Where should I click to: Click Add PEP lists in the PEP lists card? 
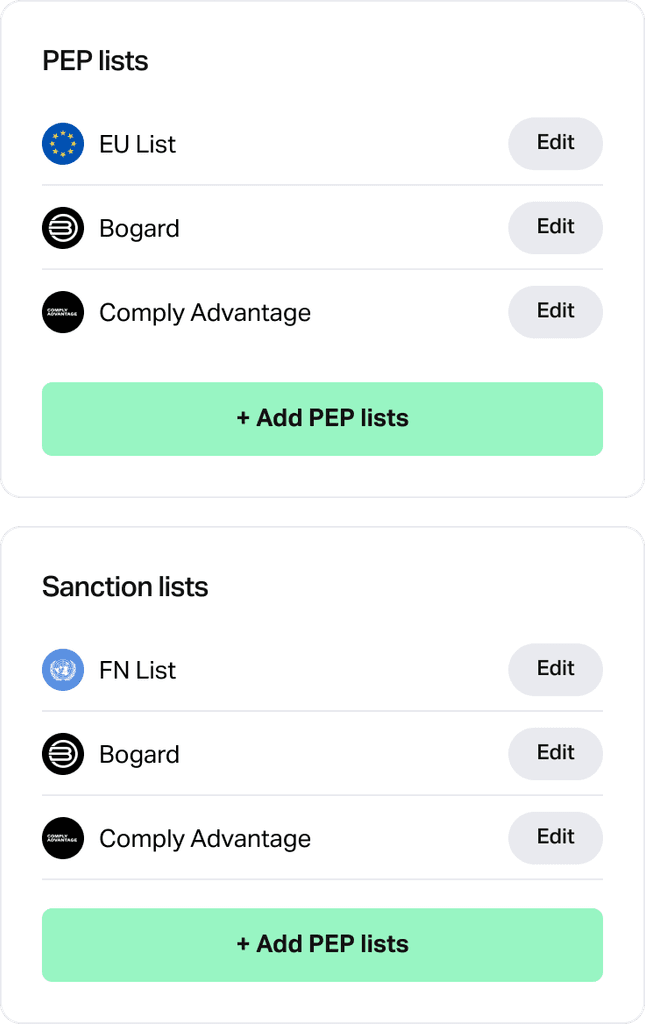click(322, 419)
